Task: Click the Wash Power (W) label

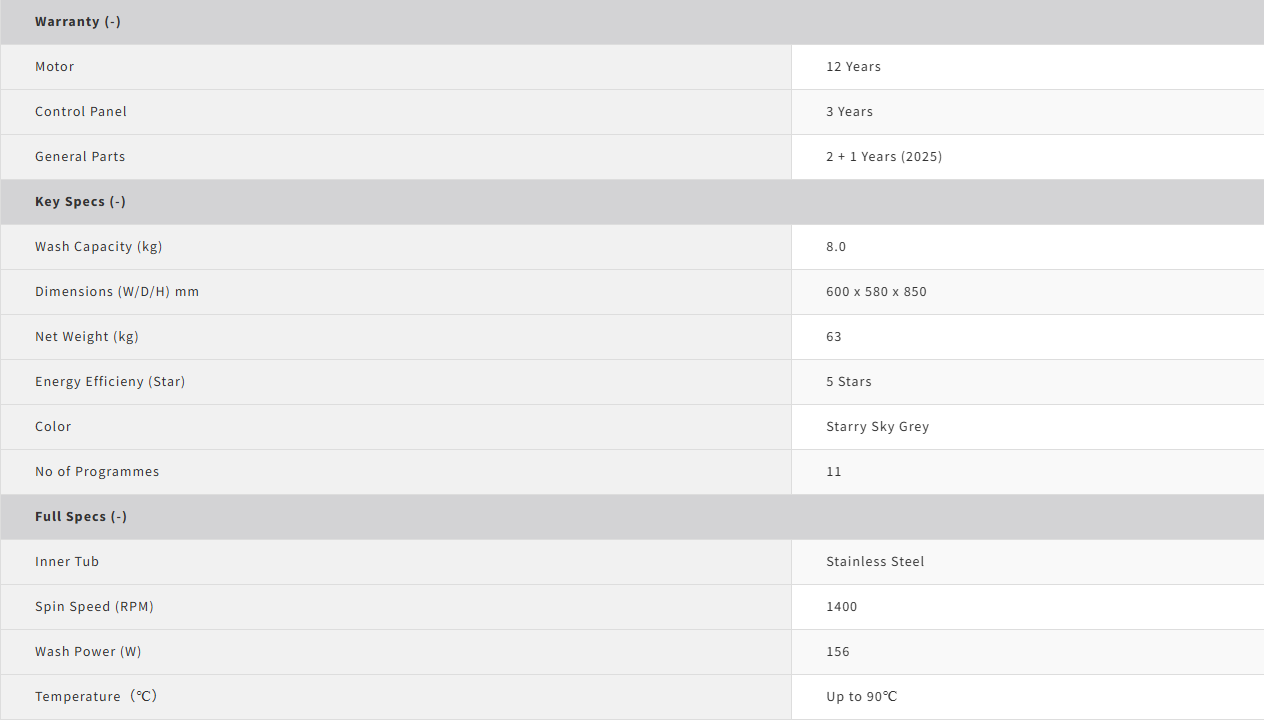Action: pos(88,652)
